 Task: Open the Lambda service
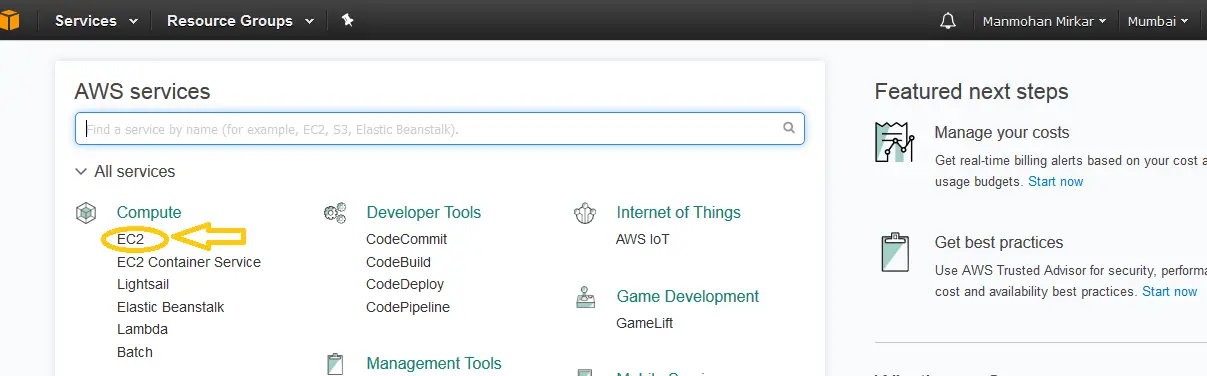(x=142, y=329)
